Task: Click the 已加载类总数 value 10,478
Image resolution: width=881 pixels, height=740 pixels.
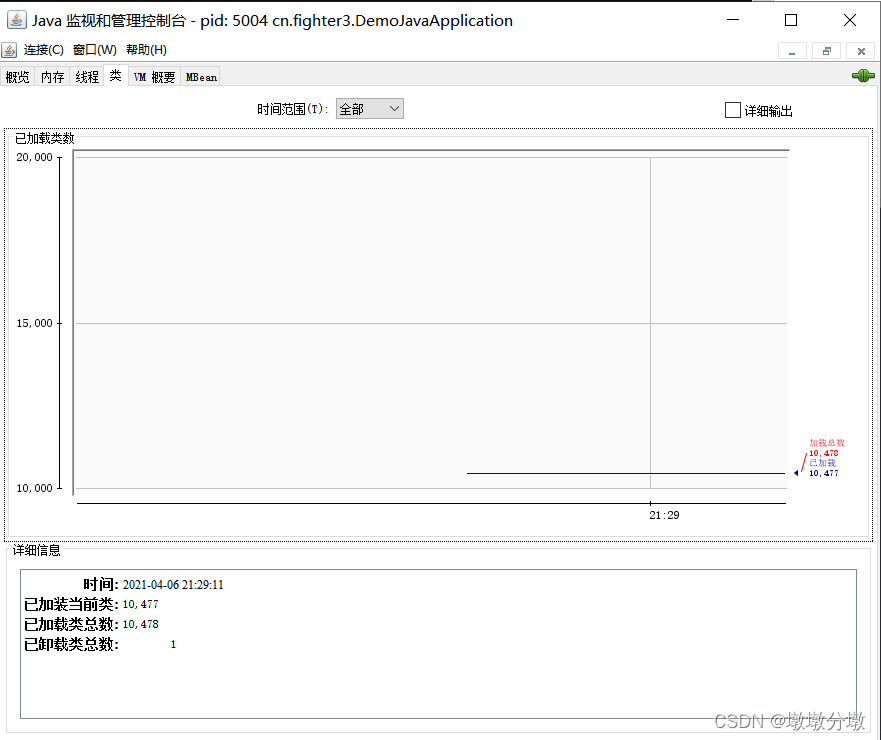Action: [x=140, y=624]
